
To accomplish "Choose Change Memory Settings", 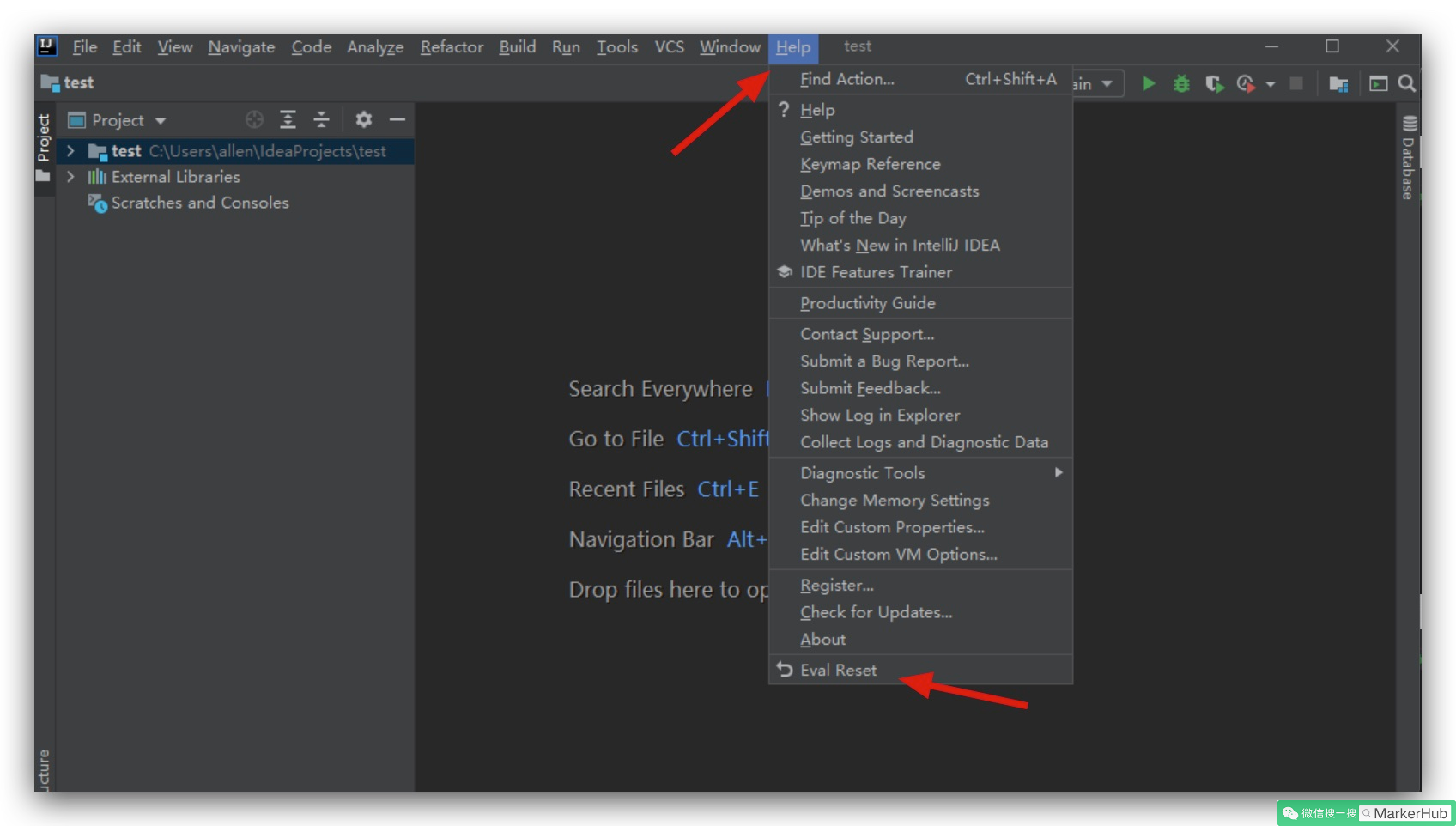I will point(920,501).
